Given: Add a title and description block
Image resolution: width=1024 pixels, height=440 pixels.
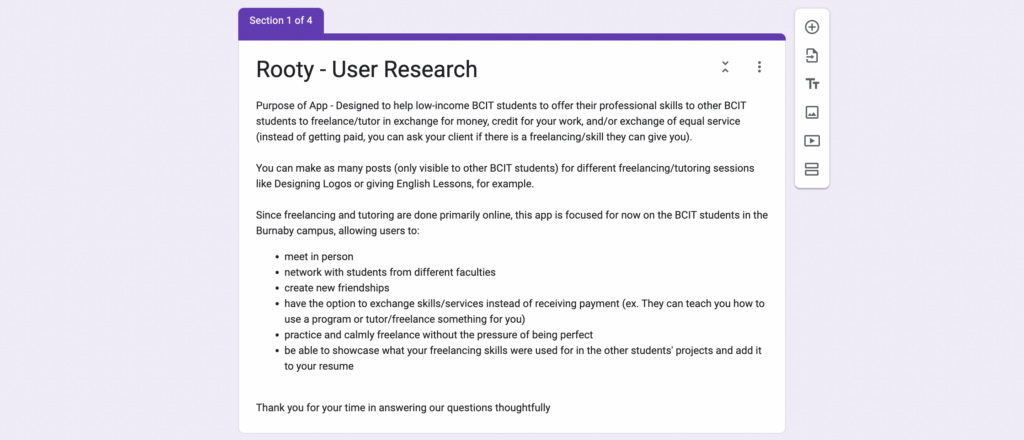Looking at the screenshot, I should 812,84.
